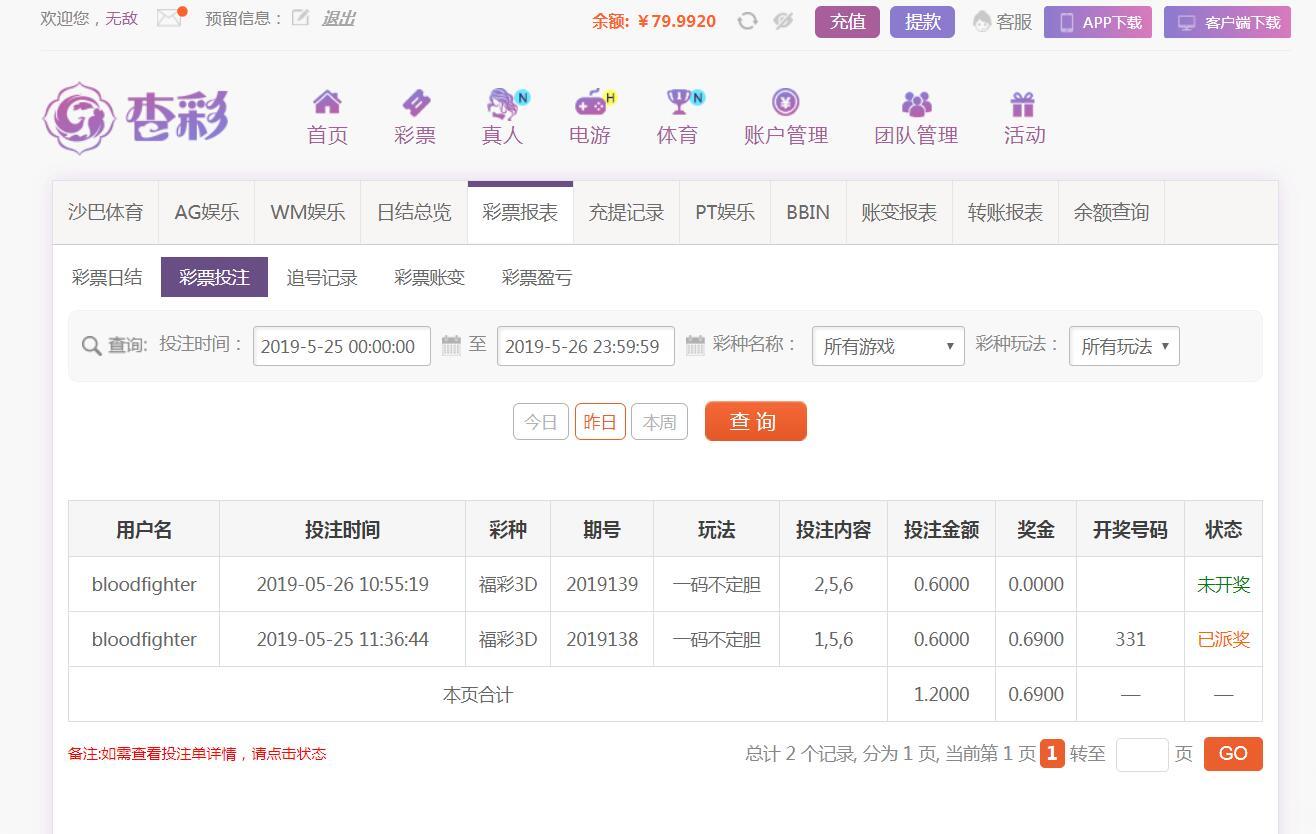Click the edit reserved message pencil icon

(x=300, y=18)
